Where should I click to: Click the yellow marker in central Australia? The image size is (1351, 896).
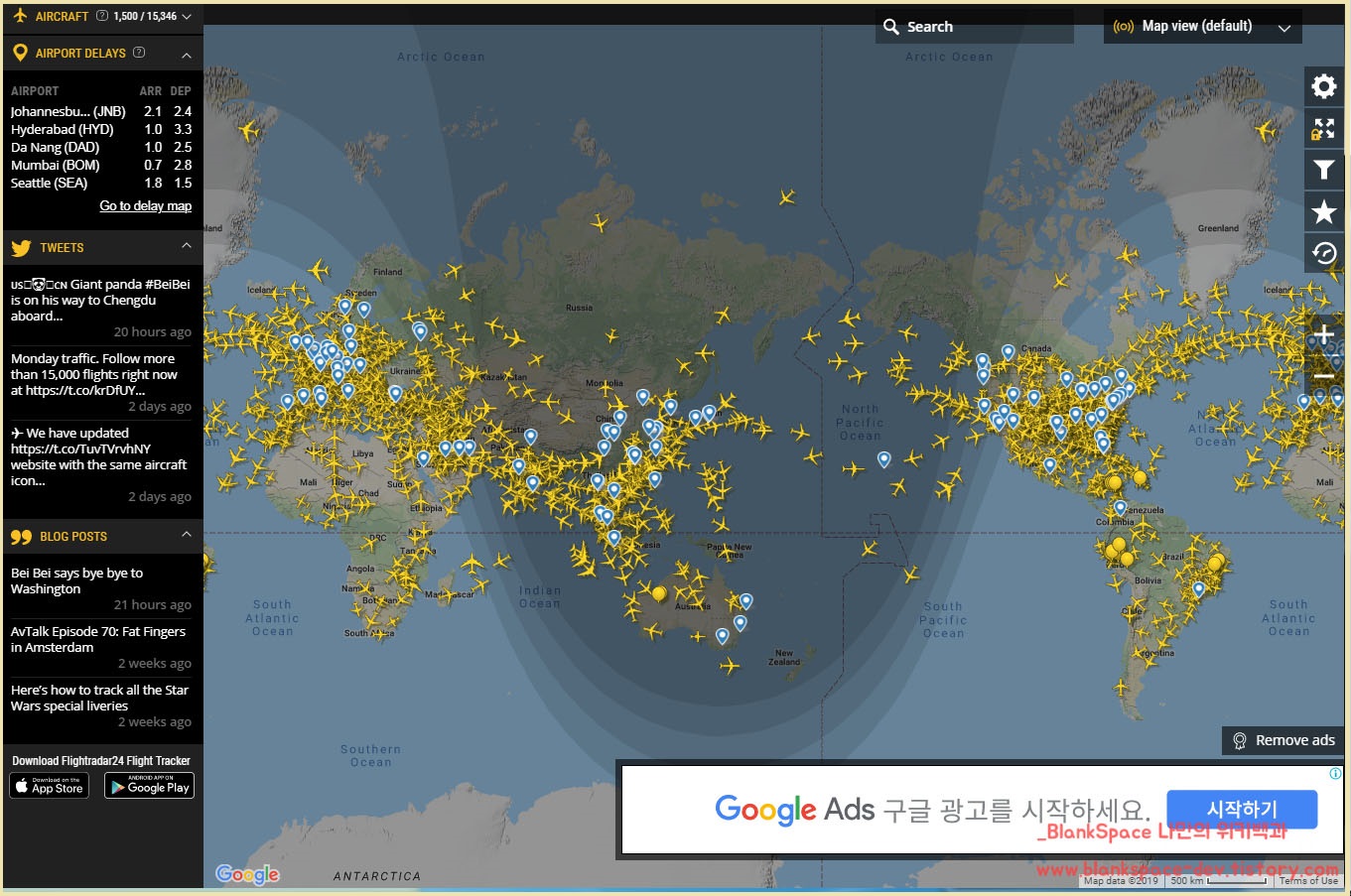(x=659, y=593)
